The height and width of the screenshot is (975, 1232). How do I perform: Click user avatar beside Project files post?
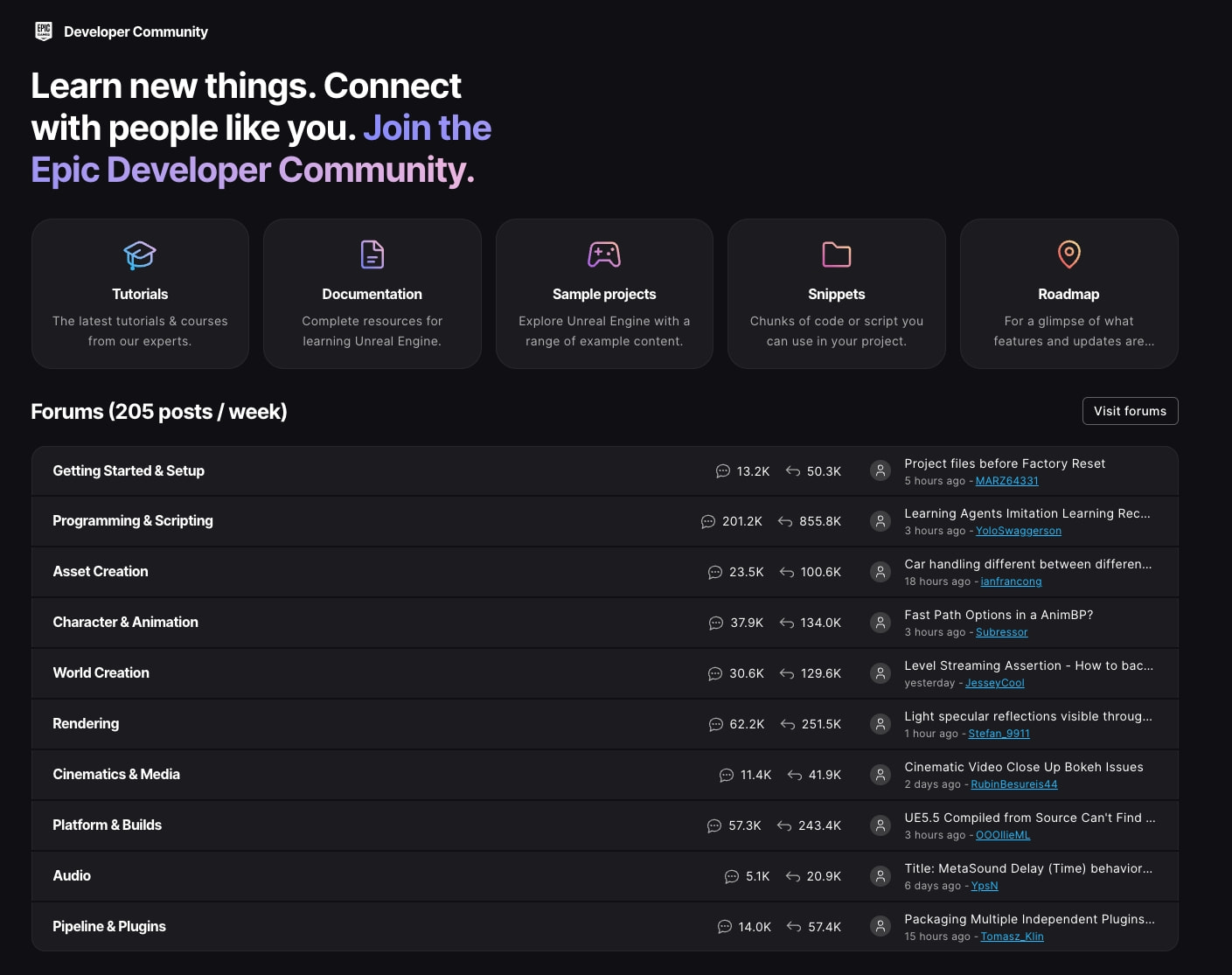click(880, 470)
